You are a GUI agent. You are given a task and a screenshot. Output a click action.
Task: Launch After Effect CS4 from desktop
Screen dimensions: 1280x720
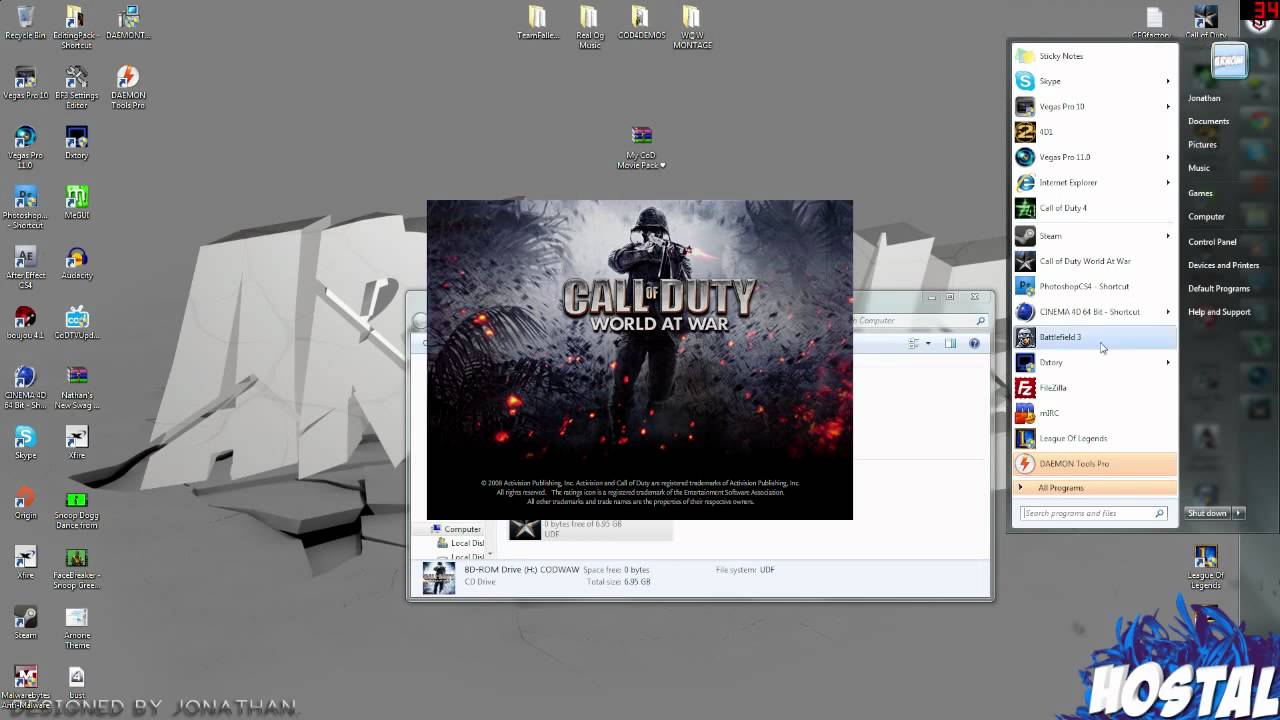point(25,267)
